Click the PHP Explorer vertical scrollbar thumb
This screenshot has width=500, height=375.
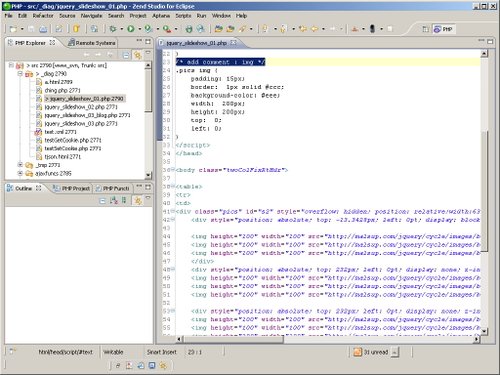pos(148,90)
